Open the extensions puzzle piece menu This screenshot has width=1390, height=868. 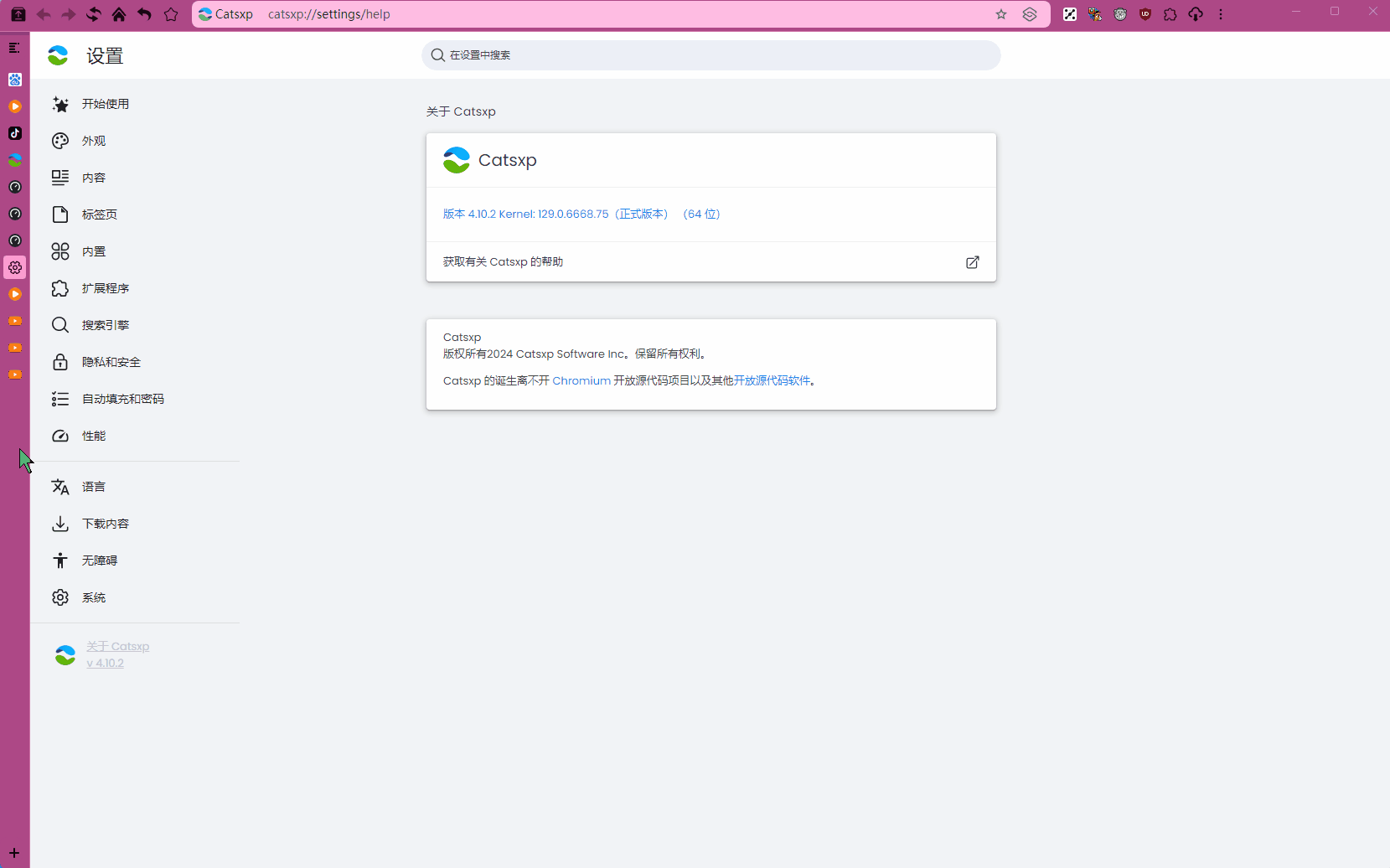[x=1170, y=14]
